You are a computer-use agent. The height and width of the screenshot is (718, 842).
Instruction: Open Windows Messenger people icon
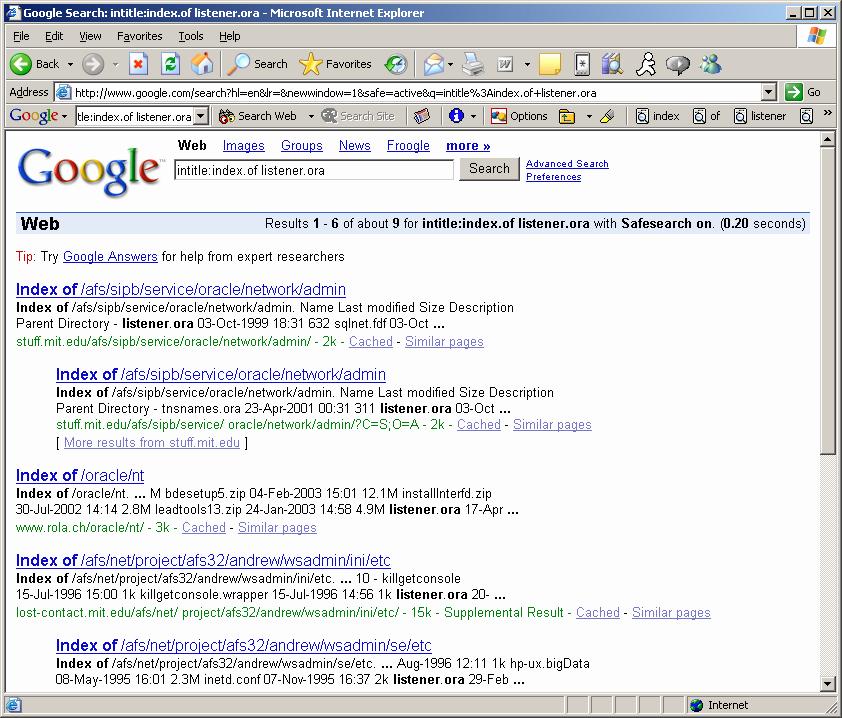click(x=711, y=64)
